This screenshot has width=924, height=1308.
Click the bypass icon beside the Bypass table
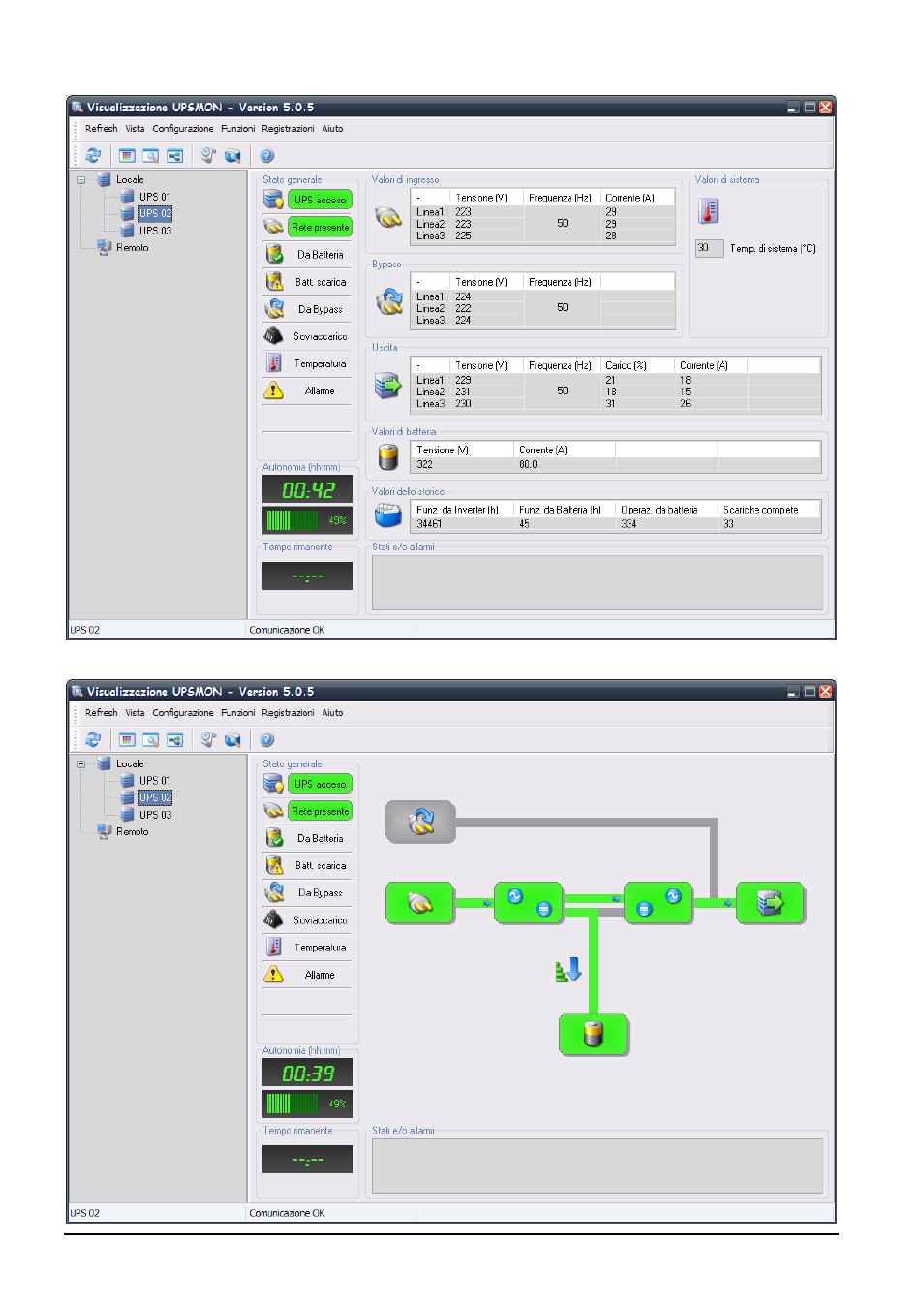(x=389, y=301)
